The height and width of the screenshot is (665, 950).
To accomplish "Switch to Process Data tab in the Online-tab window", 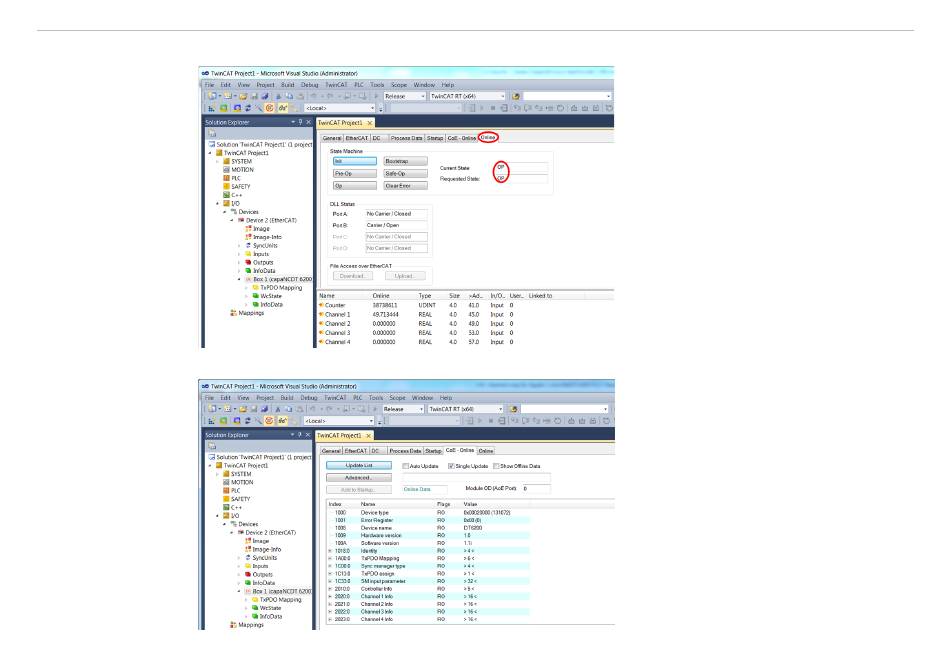I will 406,138.
